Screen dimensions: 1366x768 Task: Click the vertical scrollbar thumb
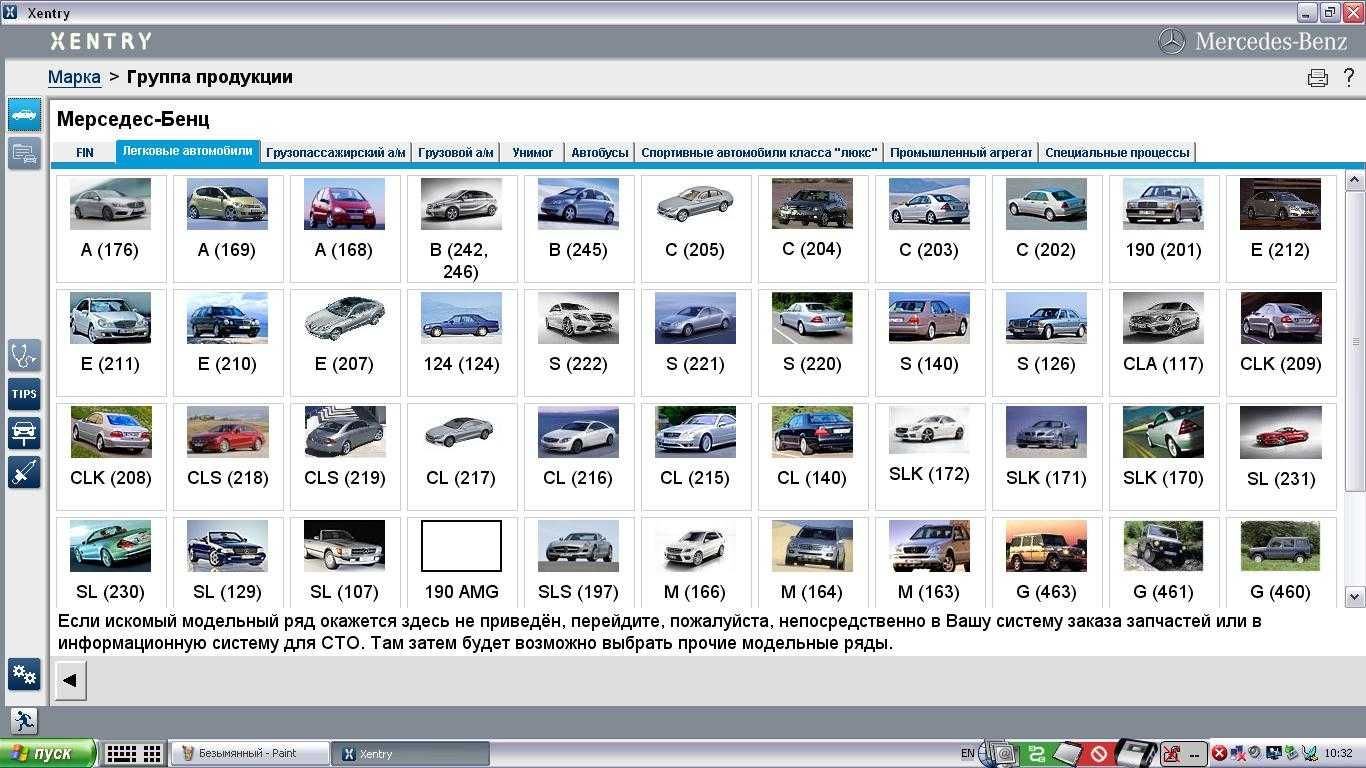1355,341
